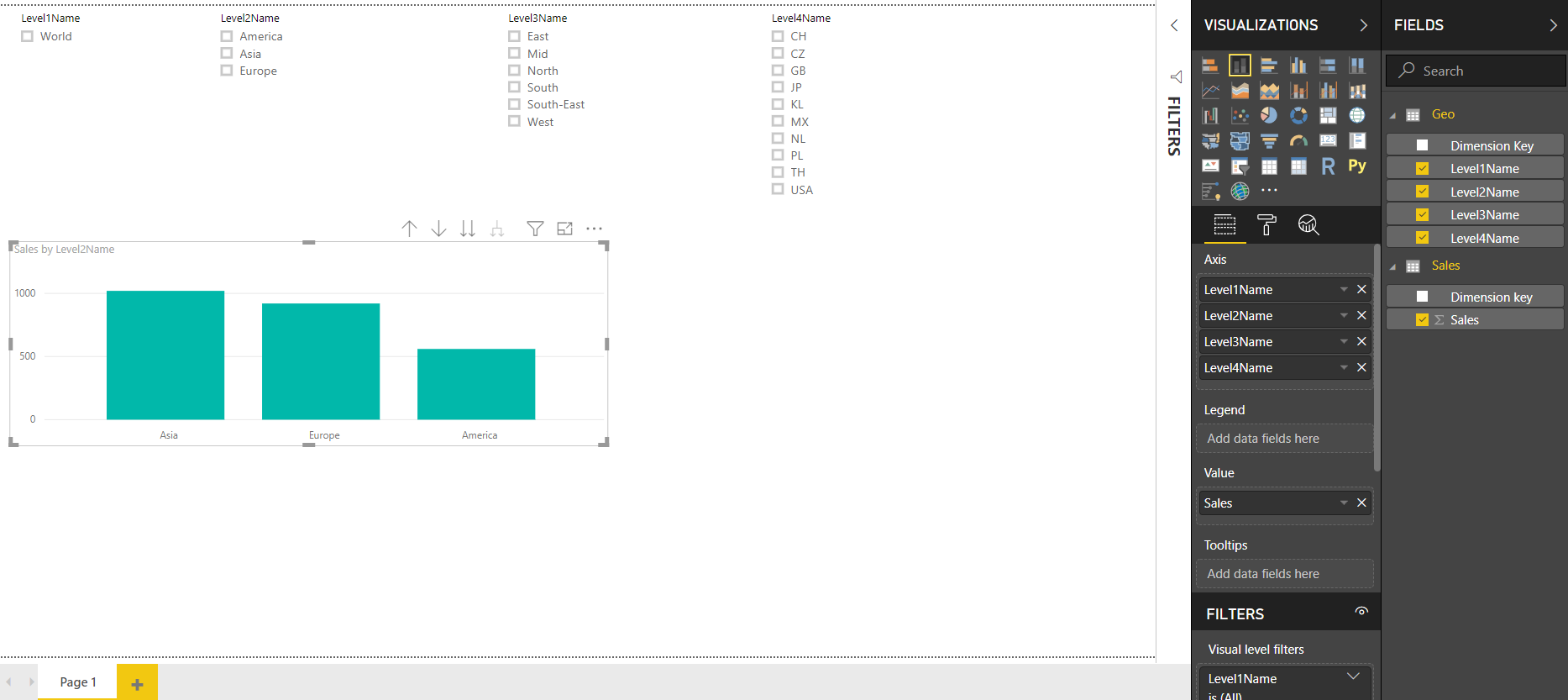
Task: Choose the treemap visualization
Action: point(1328,116)
